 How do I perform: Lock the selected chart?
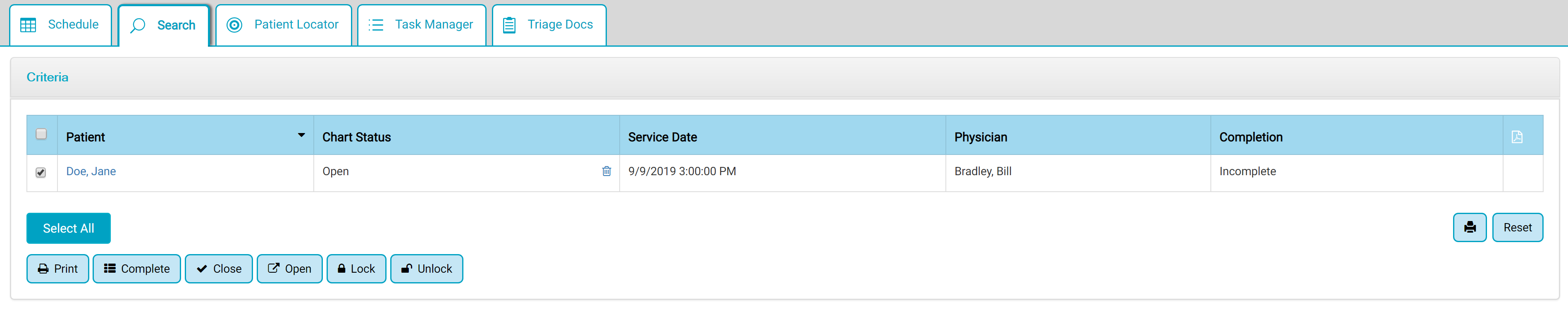click(356, 269)
